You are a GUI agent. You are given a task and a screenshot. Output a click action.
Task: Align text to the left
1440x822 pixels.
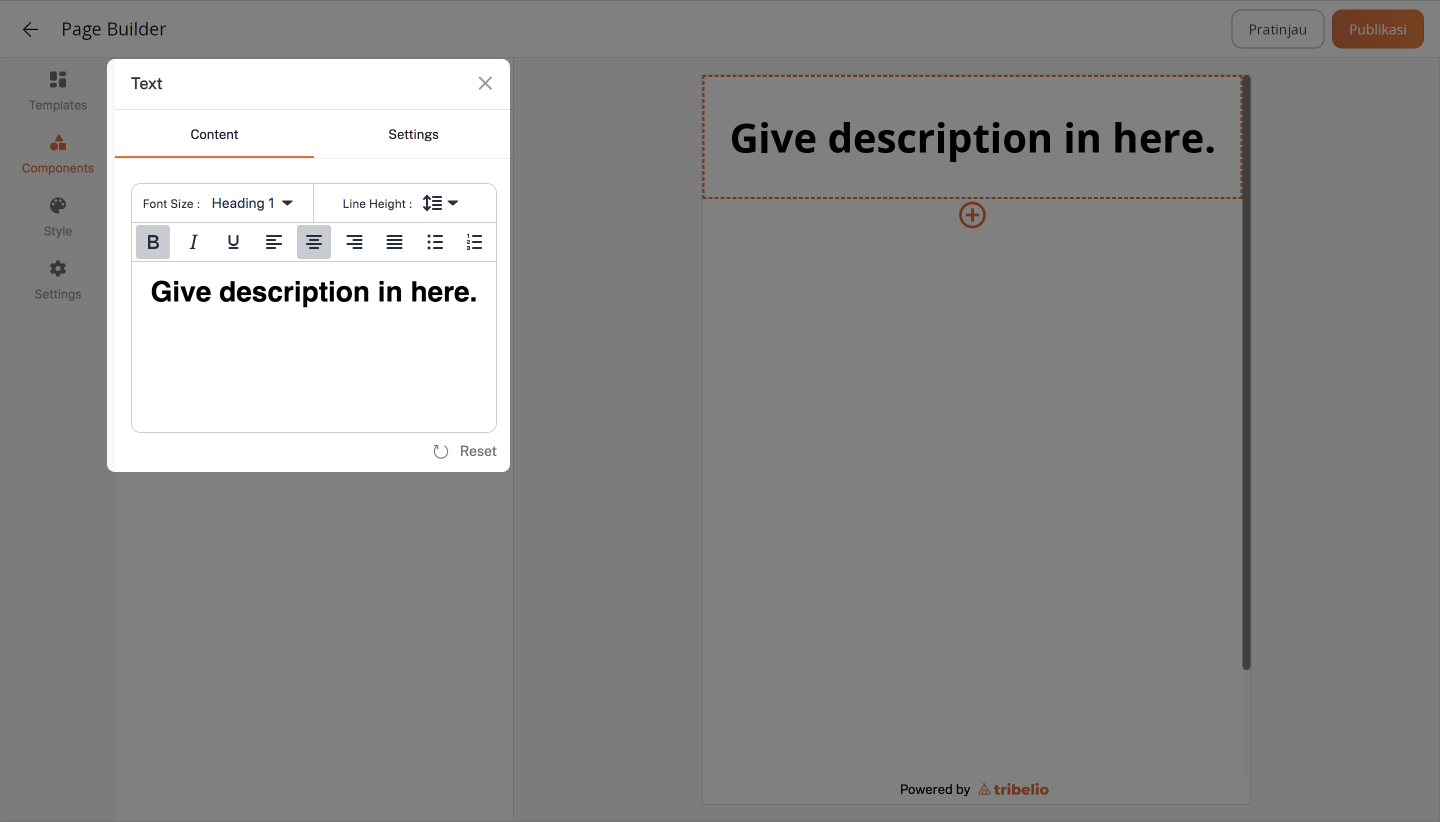pyautogui.click(x=274, y=242)
